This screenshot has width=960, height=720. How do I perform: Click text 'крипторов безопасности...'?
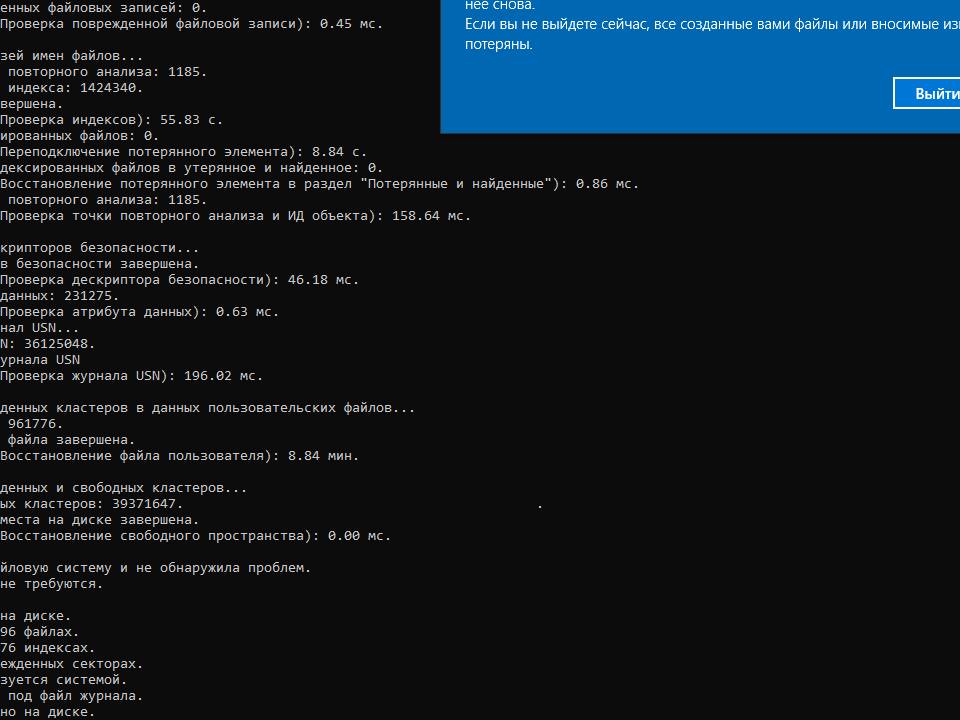pyautogui.click(x=99, y=248)
